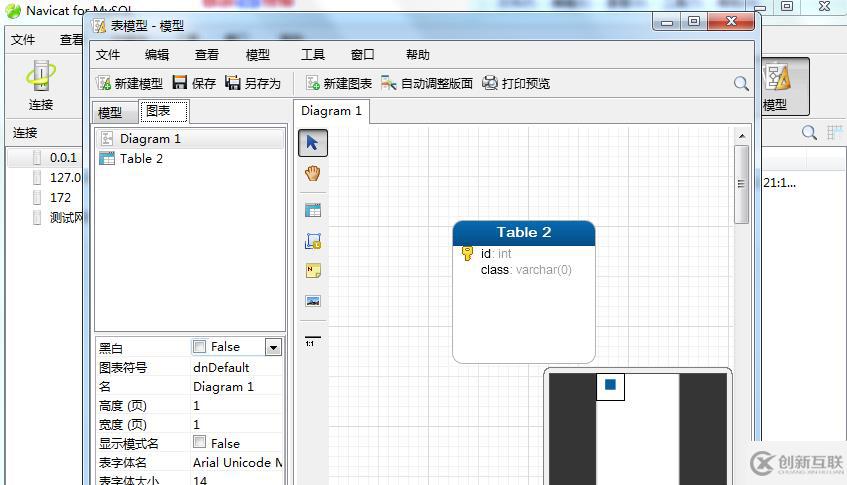Choose the new table tool
The image size is (847, 485).
[x=313, y=210]
